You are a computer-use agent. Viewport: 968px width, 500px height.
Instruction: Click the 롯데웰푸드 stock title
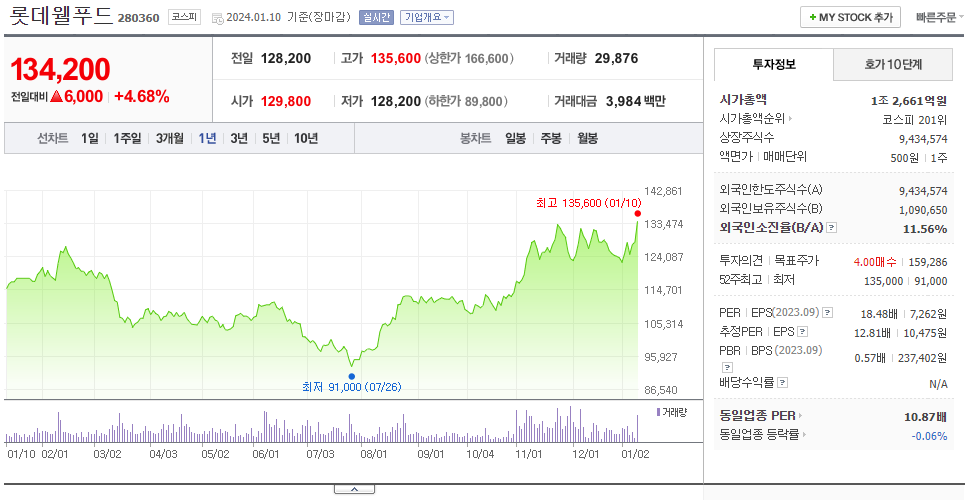pyautogui.click(x=62, y=15)
